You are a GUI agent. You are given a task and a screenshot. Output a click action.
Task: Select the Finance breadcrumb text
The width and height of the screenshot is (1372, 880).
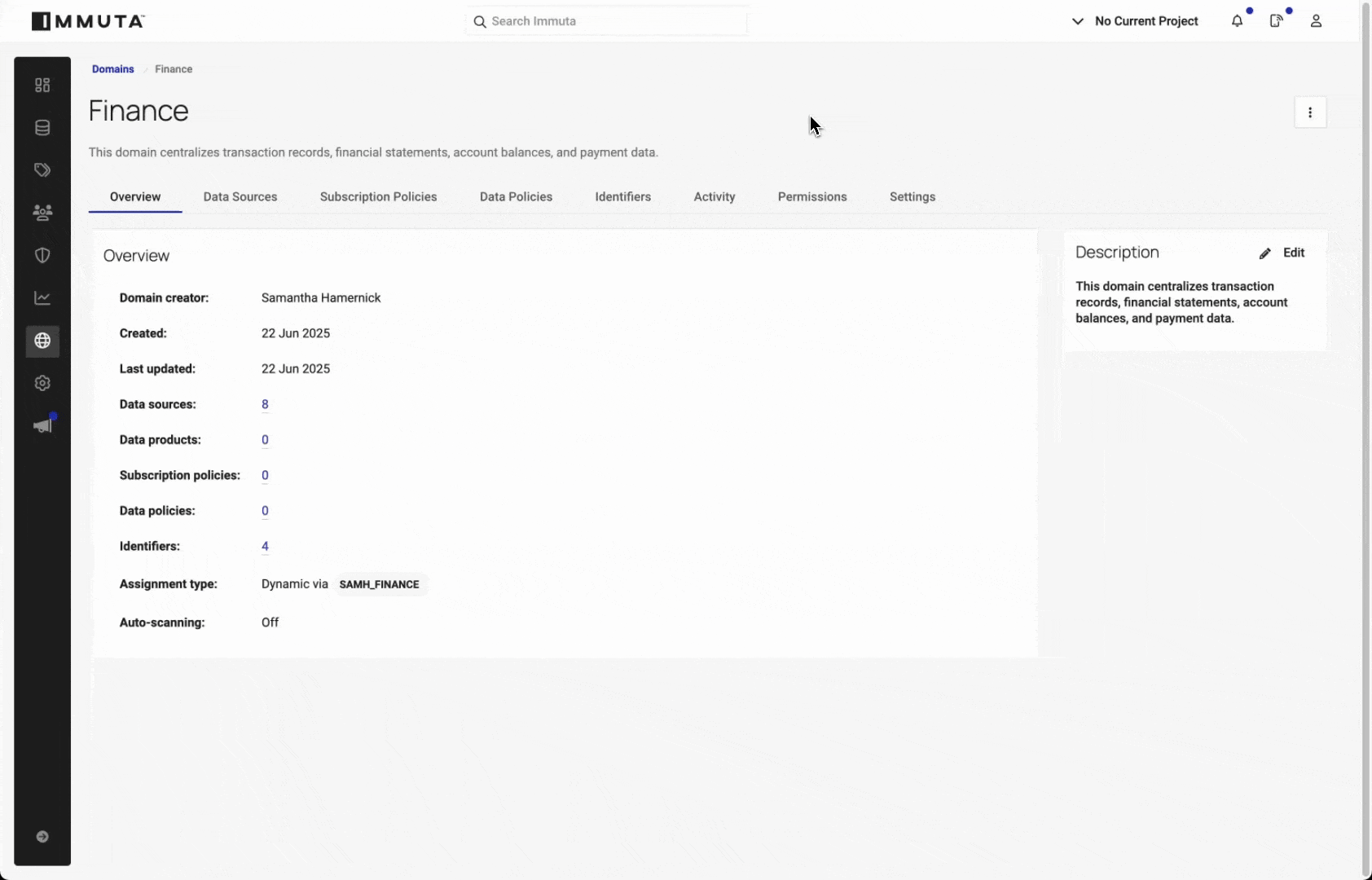pos(174,69)
